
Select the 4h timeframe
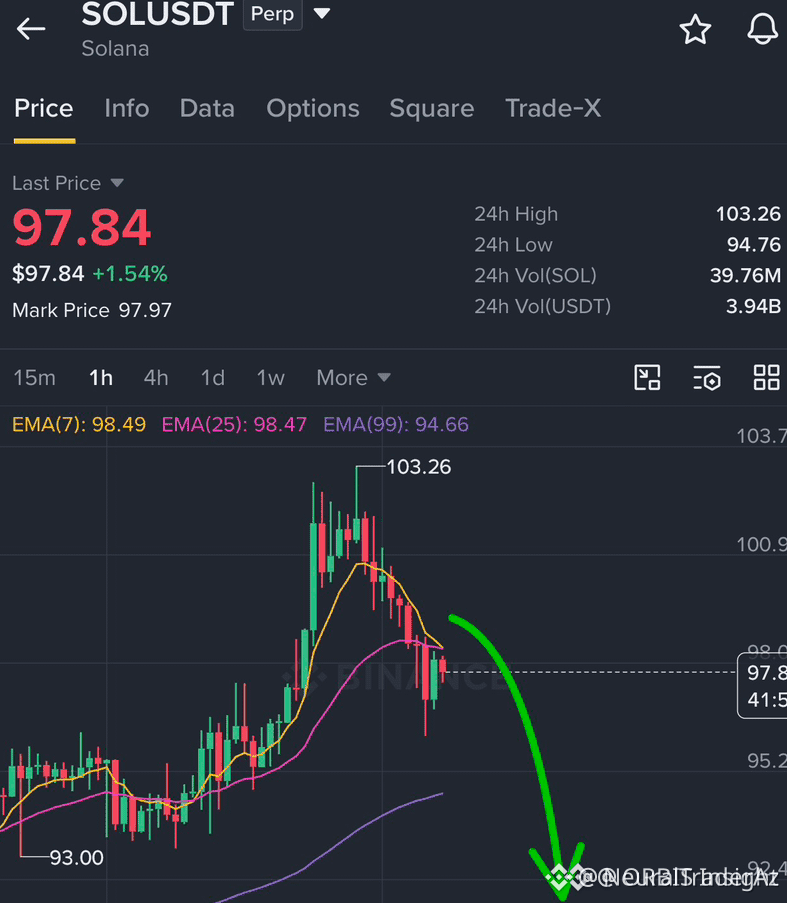[x=155, y=378]
